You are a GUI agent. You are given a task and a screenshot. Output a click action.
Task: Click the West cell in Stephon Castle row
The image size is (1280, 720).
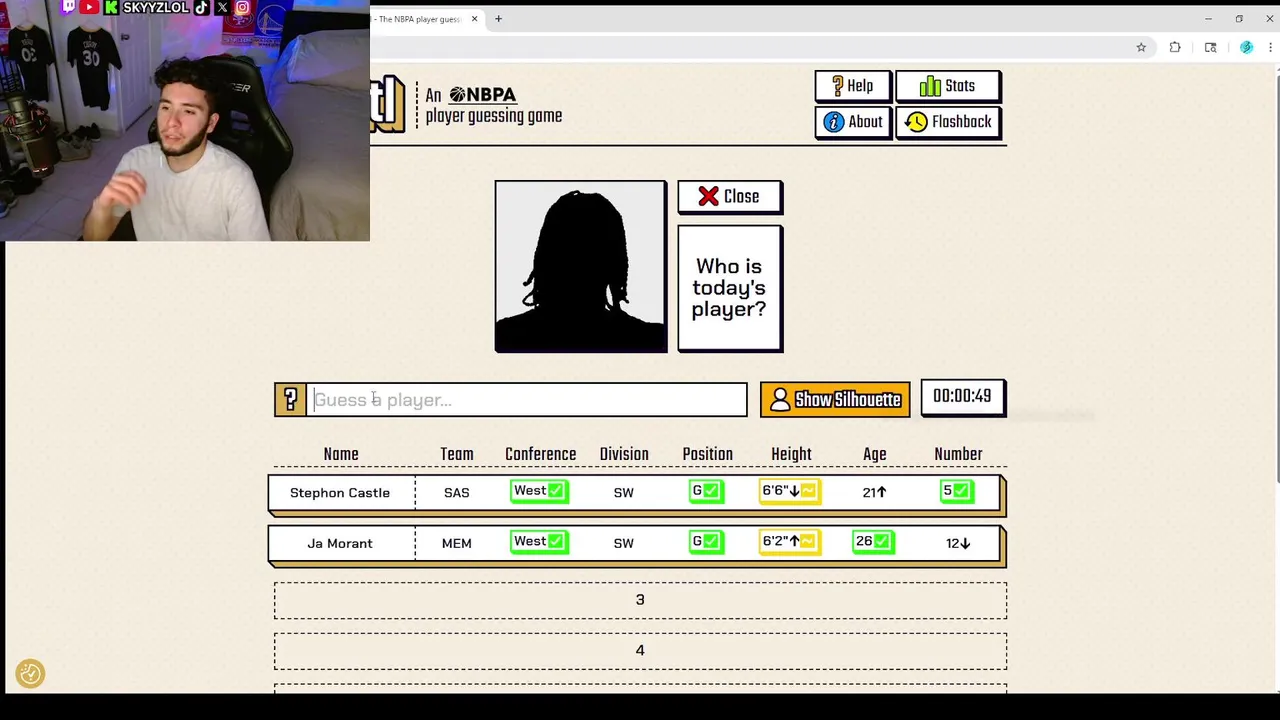[x=539, y=491]
